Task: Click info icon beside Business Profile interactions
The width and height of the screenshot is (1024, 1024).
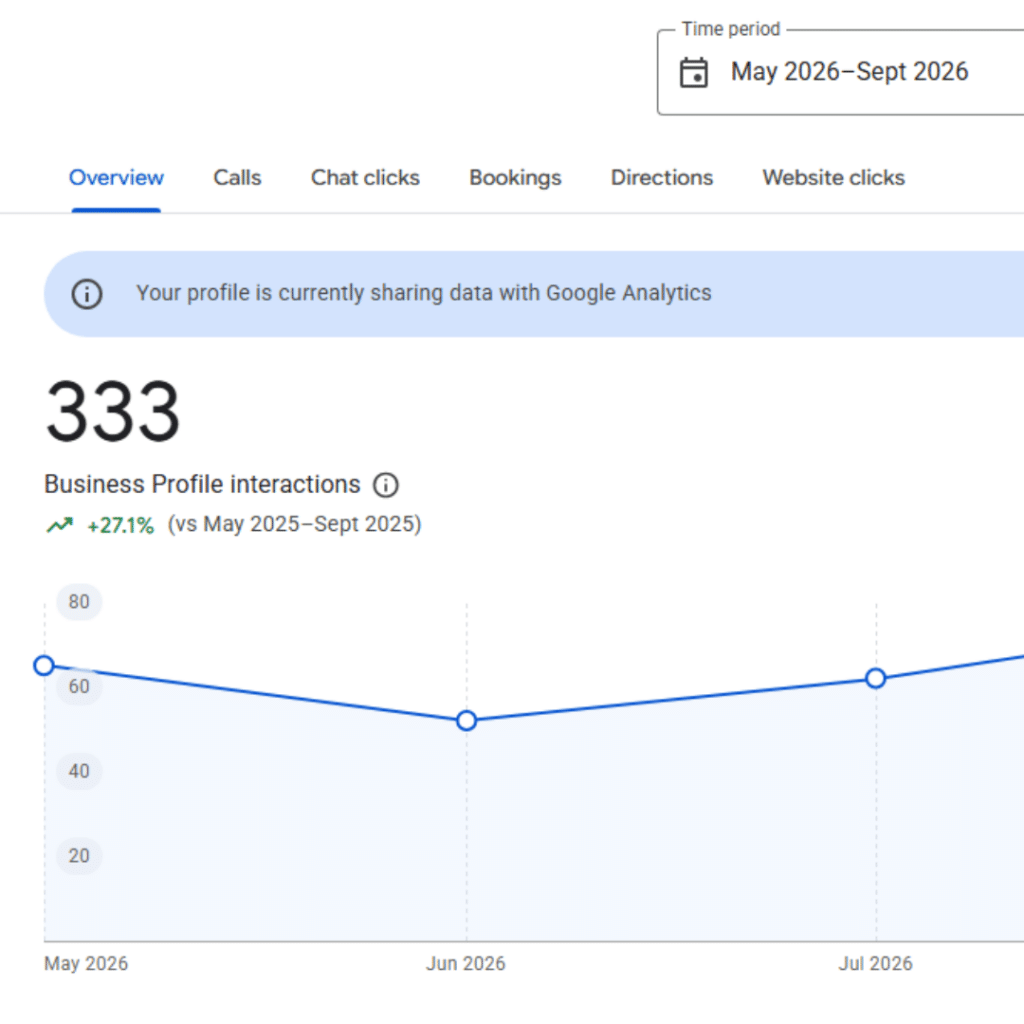Action: click(x=385, y=485)
